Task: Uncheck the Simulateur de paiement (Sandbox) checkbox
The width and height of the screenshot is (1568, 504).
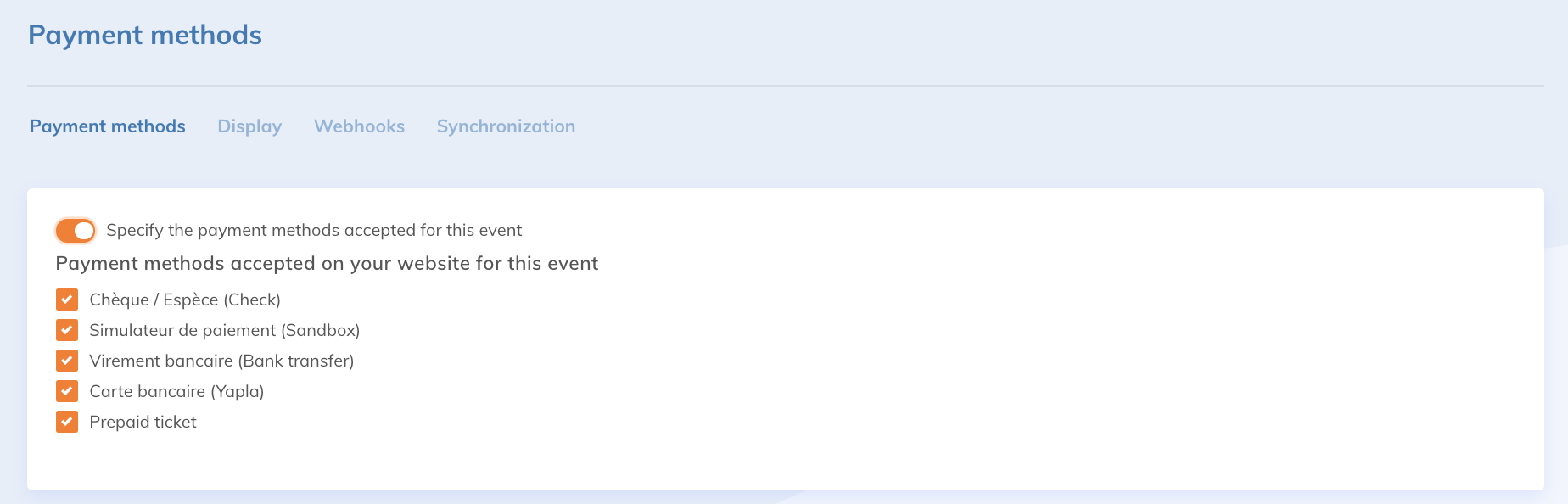Action: click(67, 330)
